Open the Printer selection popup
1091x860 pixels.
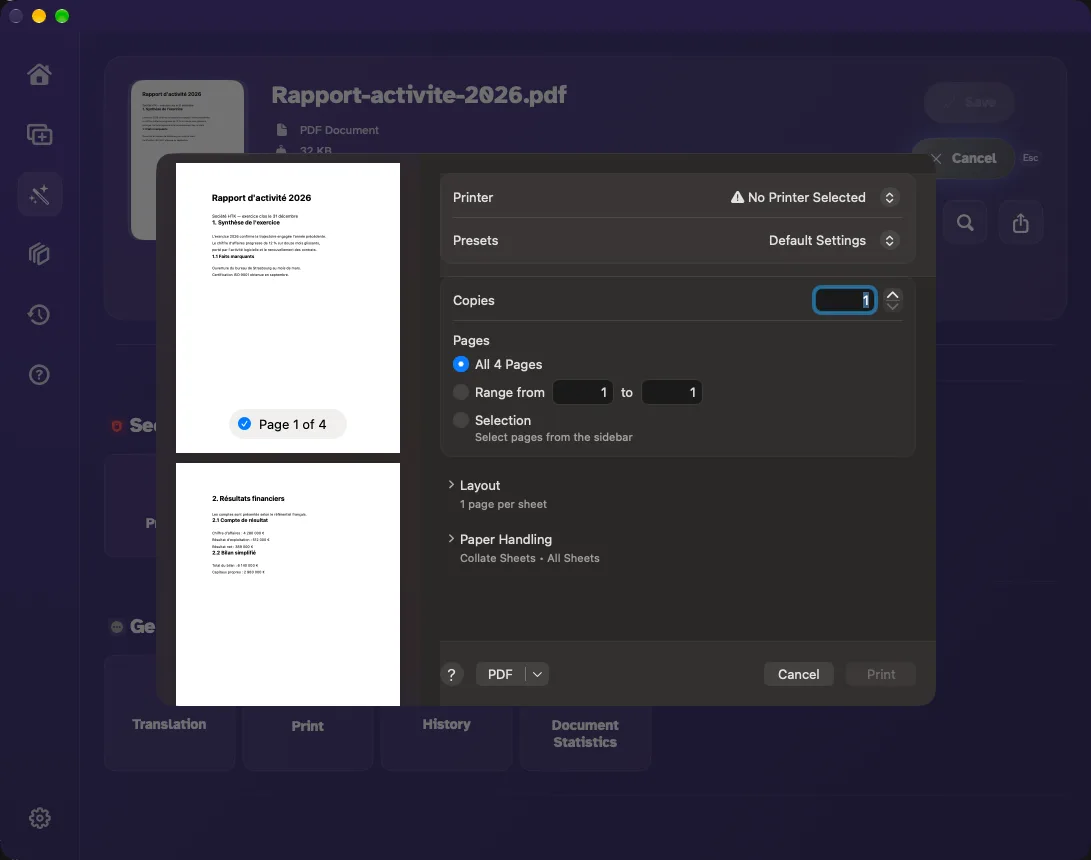[889, 198]
